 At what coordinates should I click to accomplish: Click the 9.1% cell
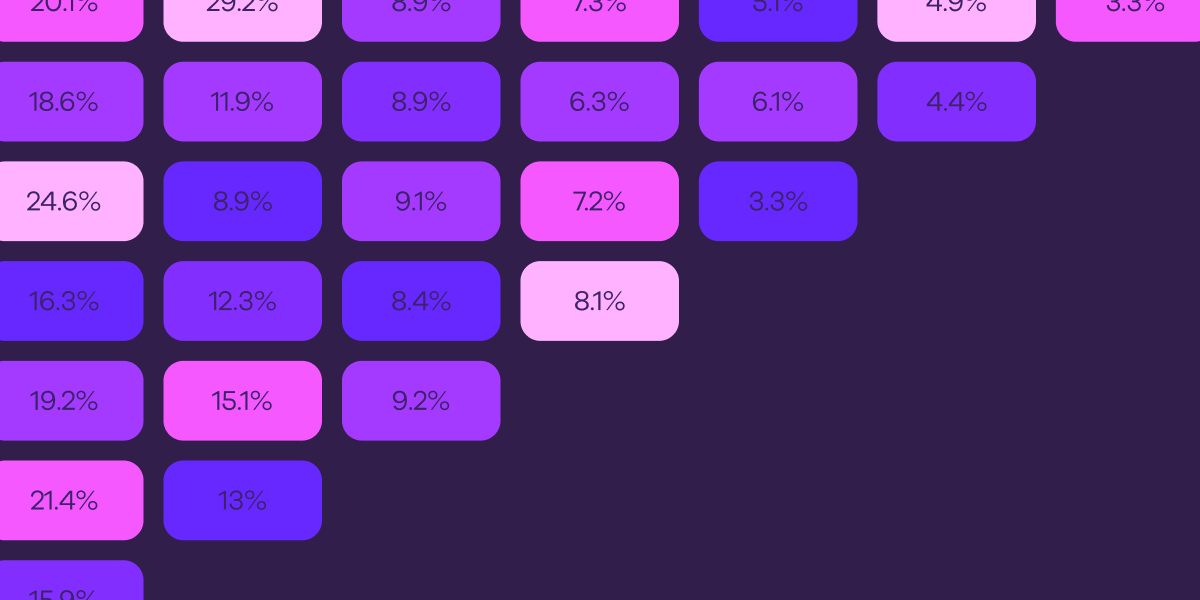click(421, 201)
